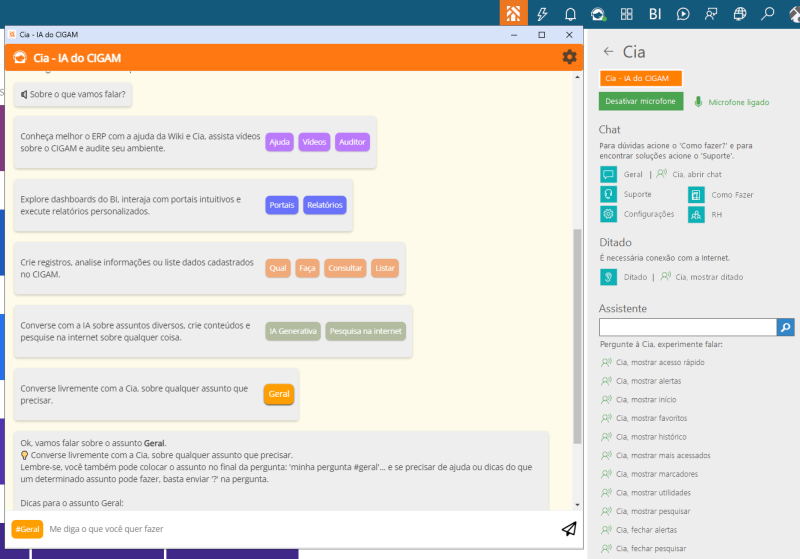Screen dimensions: 800x559
Task: Open settings gear in Cia chat header
Action: point(569,57)
